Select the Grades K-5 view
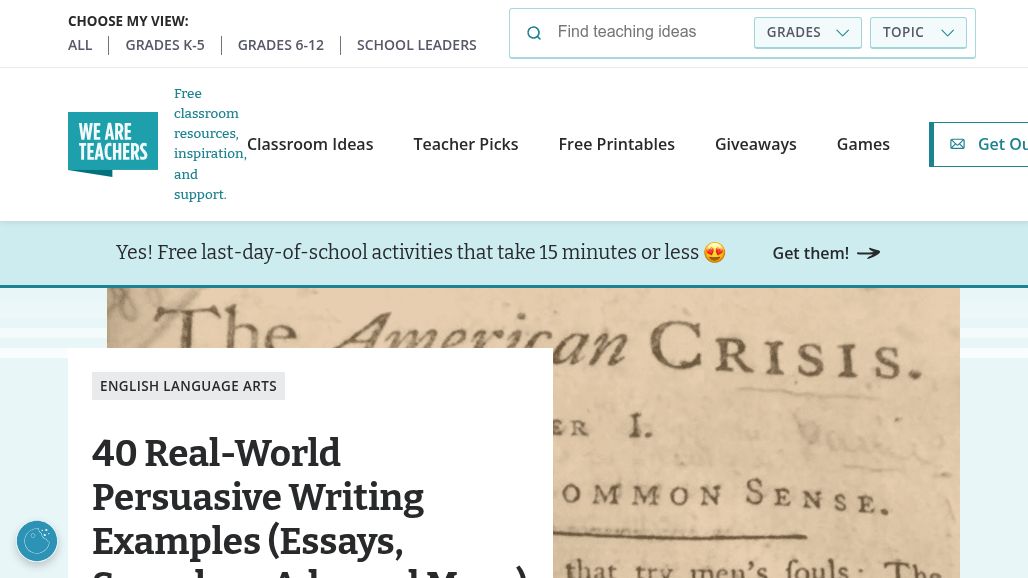The image size is (1028, 578). [165, 45]
